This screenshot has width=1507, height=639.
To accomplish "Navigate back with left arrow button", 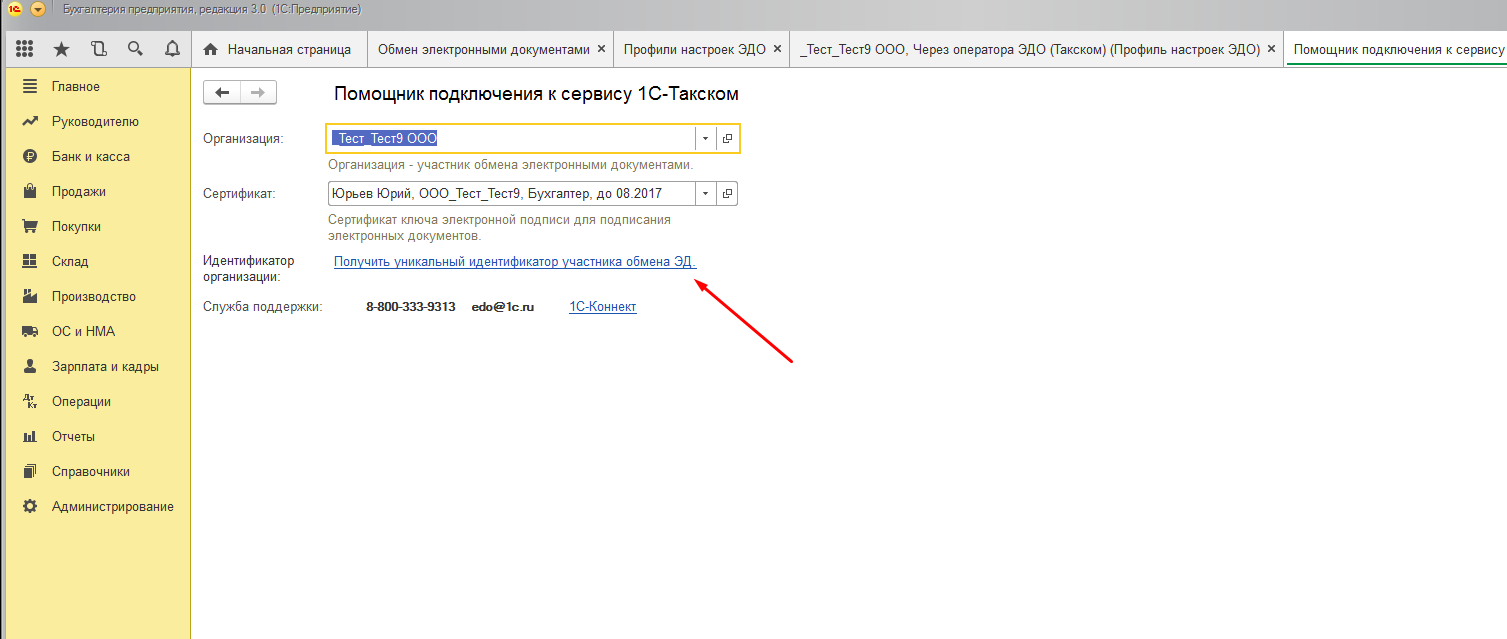I will click(222, 93).
